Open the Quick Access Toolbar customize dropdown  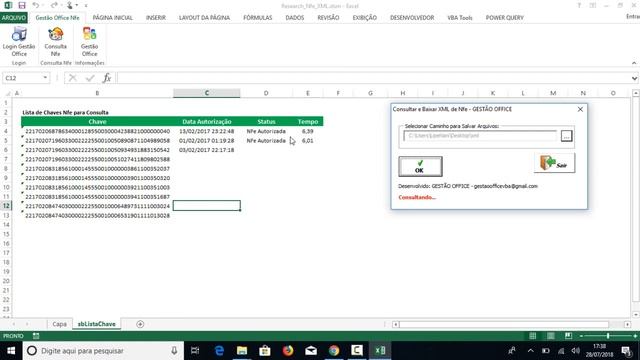coord(86,6)
